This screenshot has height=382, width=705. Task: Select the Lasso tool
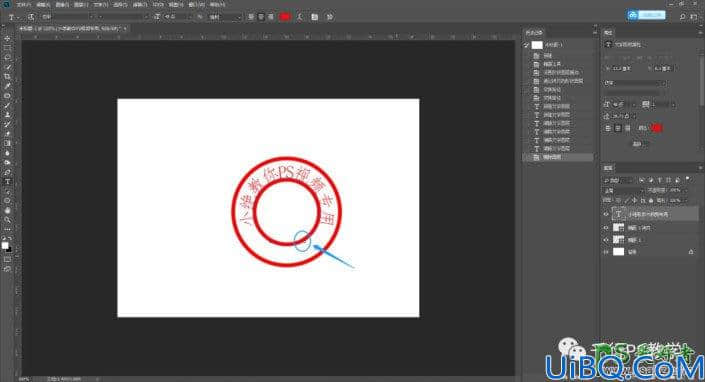[7, 58]
